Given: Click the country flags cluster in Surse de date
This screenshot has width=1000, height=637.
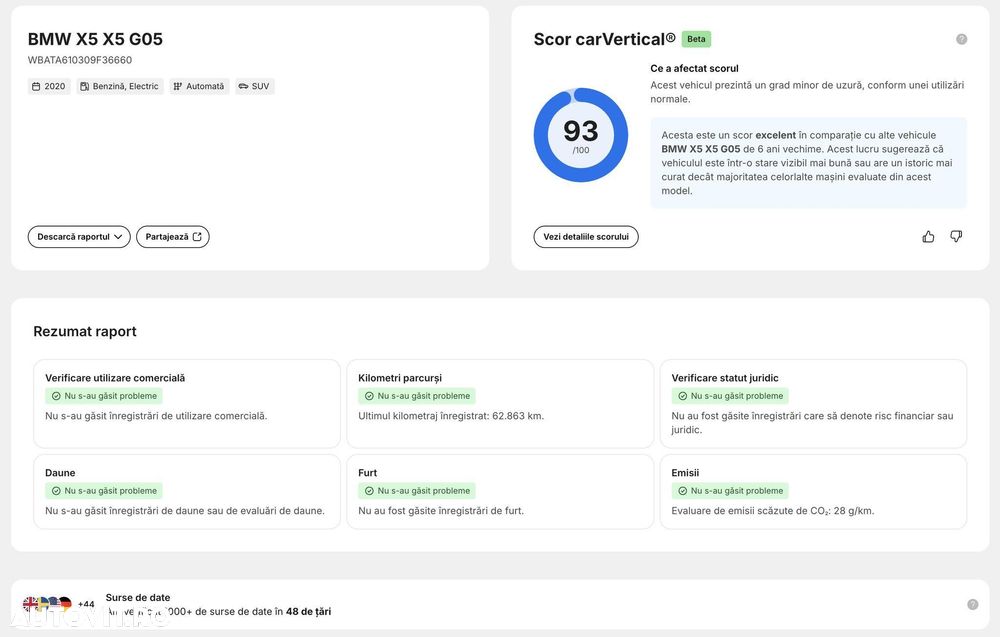Looking at the screenshot, I should [47, 603].
